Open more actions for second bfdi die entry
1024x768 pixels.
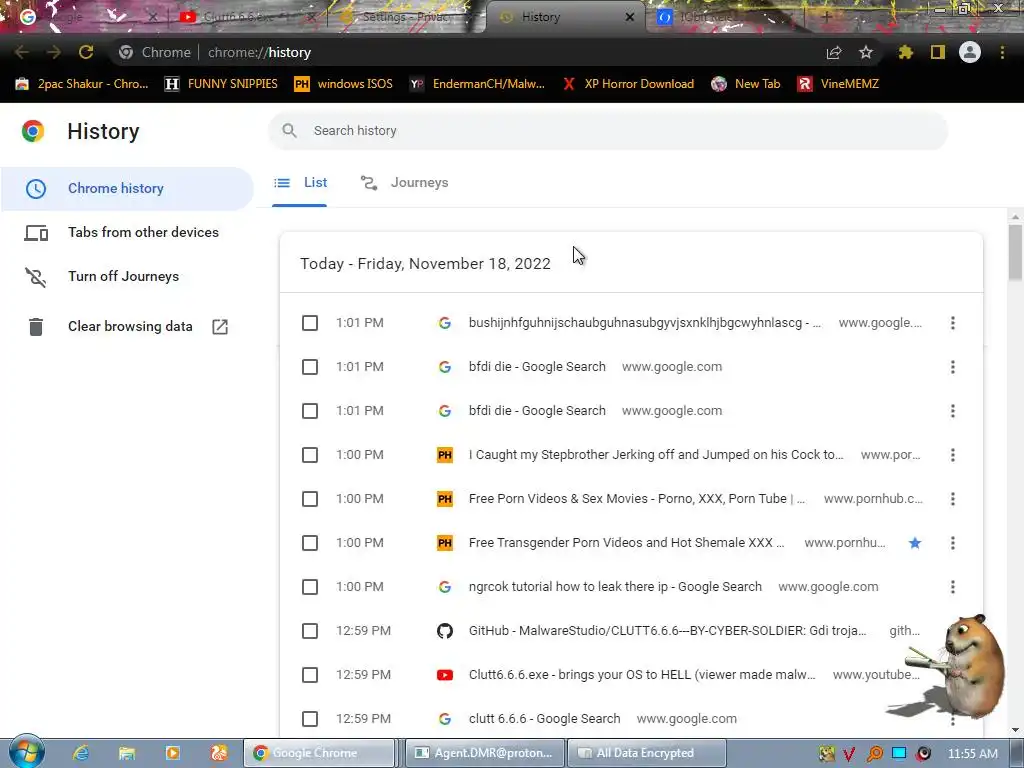953,411
